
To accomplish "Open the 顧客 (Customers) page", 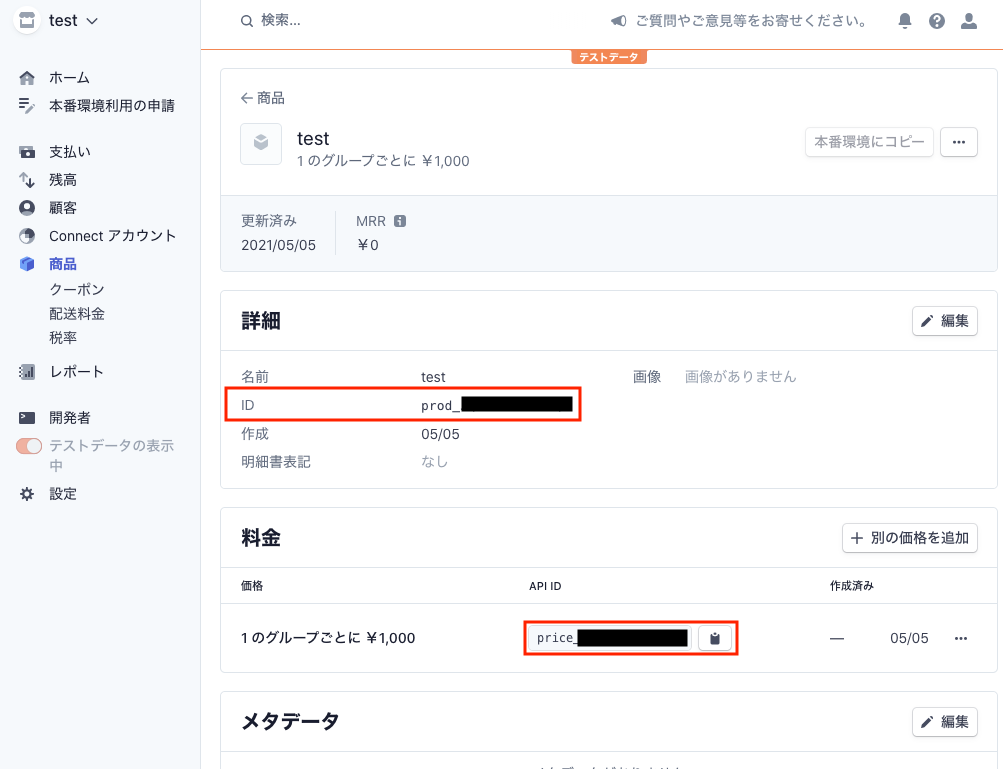I will 64,207.
